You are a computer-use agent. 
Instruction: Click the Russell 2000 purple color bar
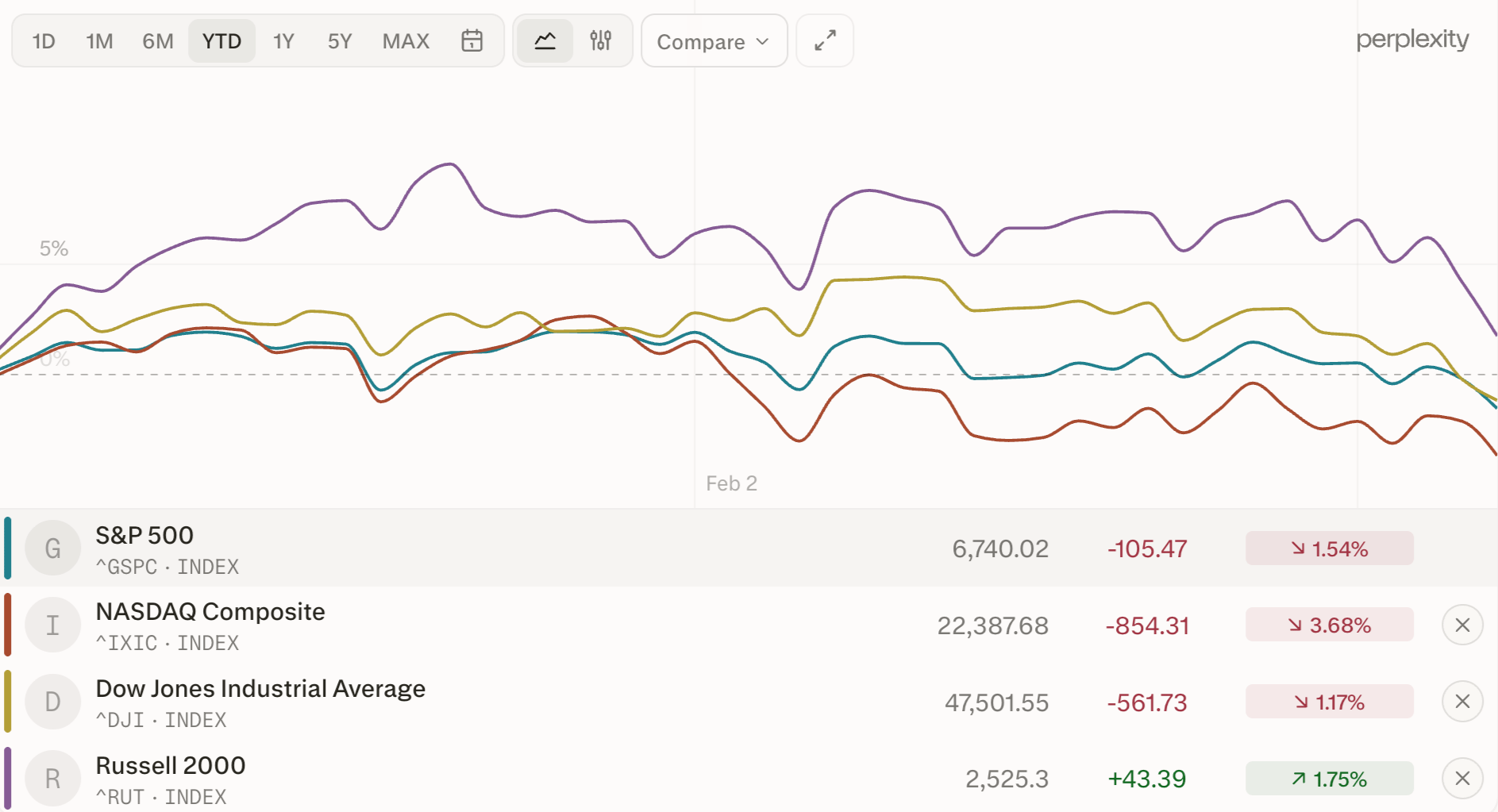(x=7, y=778)
